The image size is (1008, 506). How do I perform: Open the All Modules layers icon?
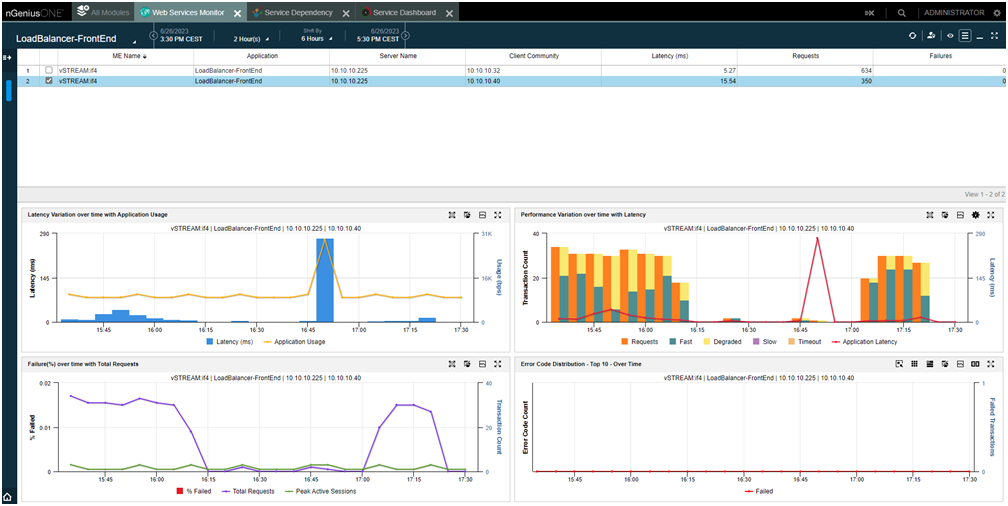[x=82, y=12]
